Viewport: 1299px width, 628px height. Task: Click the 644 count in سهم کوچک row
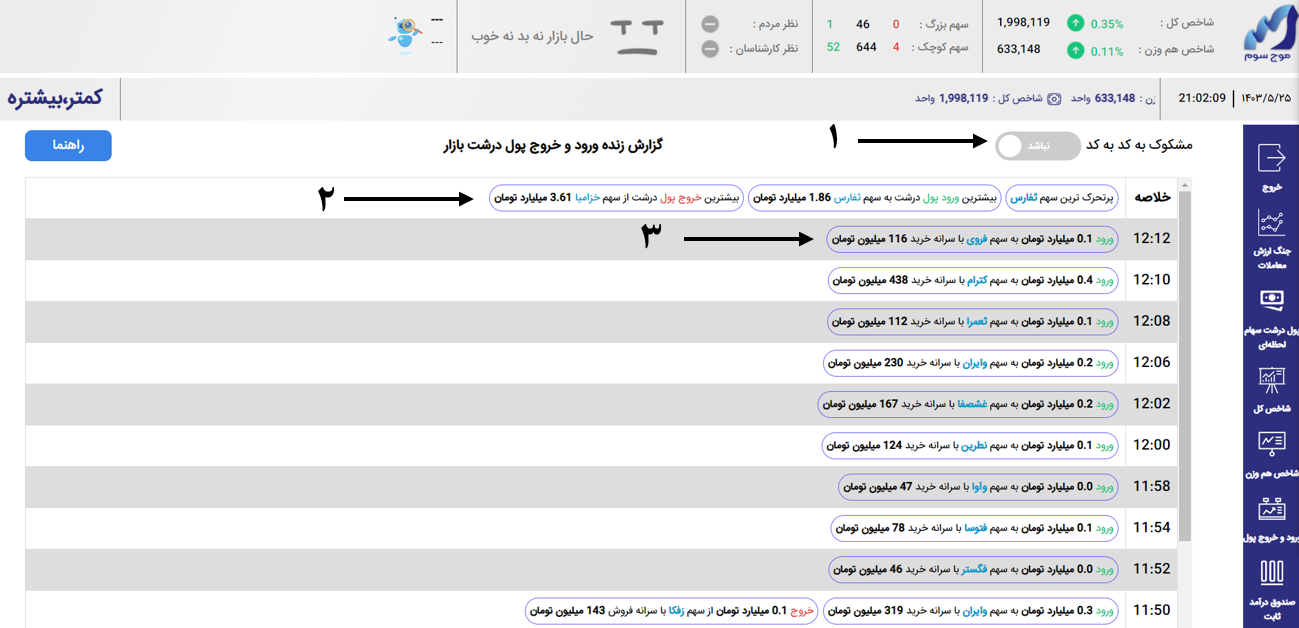pyautogui.click(x=866, y=48)
